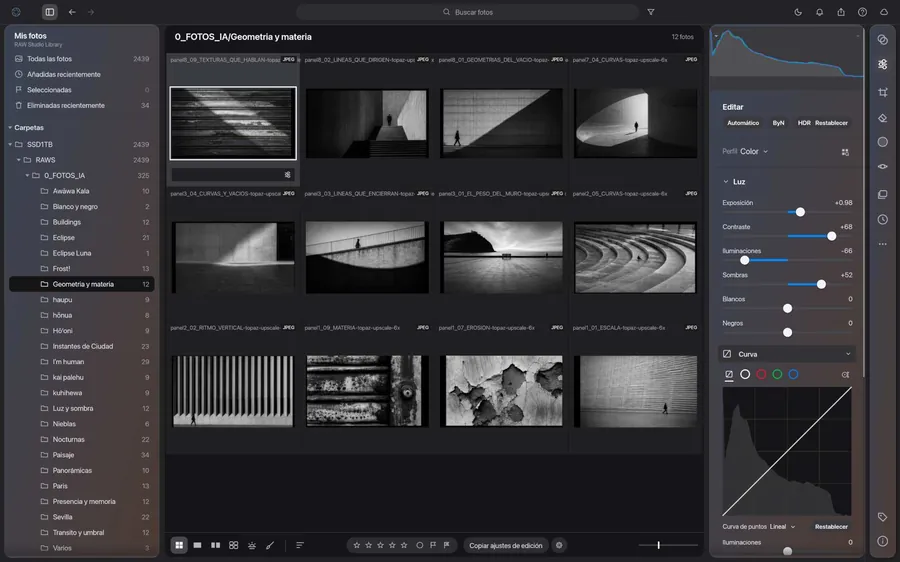
Task: Rate photo with the first star
Action: click(356, 545)
